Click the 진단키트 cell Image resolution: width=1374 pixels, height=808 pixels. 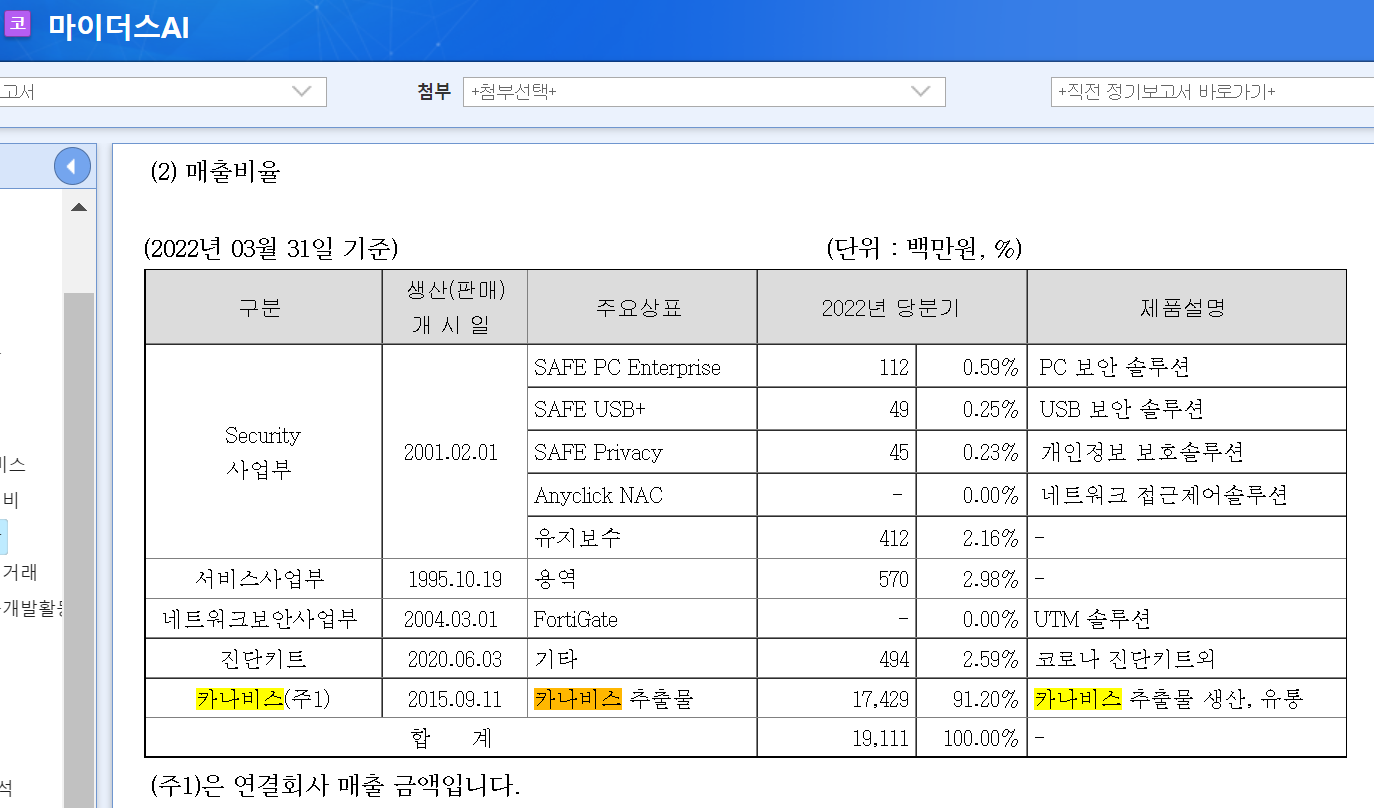pyautogui.click(x=263, y=659)
